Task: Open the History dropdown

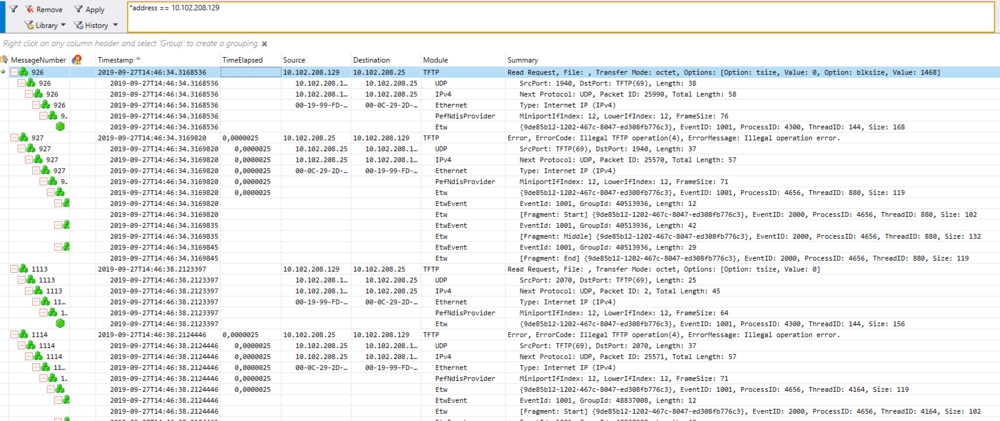Action: tap(95, 25)
